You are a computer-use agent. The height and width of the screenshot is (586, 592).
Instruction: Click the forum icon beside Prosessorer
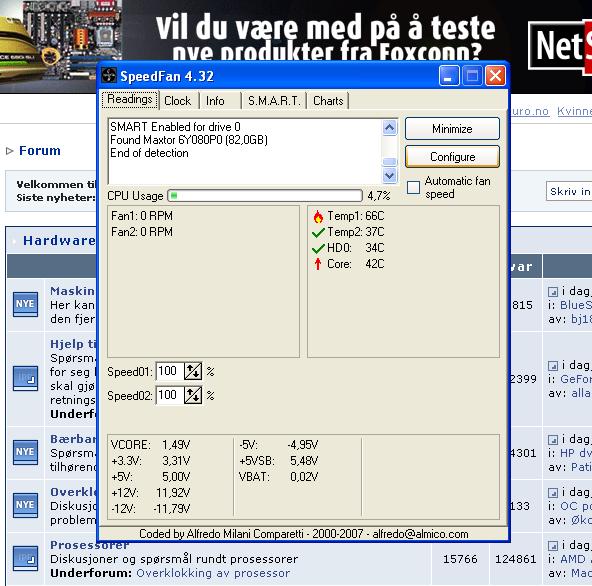[25, 558]
